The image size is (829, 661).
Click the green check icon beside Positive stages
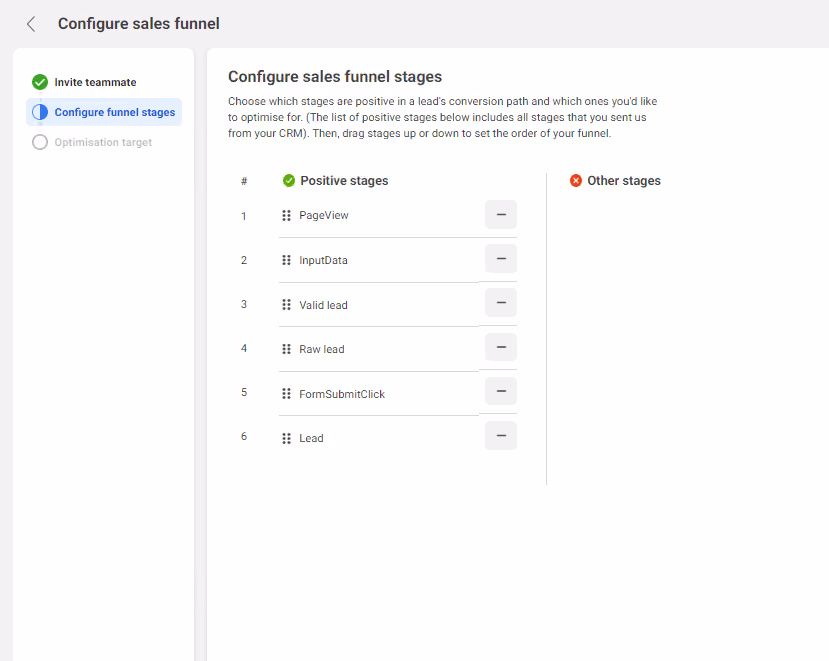289,181
